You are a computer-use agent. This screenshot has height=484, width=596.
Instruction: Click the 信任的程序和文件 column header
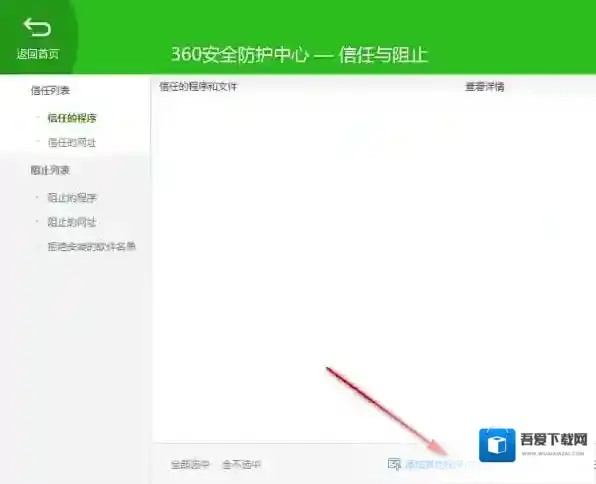(198, 87)
